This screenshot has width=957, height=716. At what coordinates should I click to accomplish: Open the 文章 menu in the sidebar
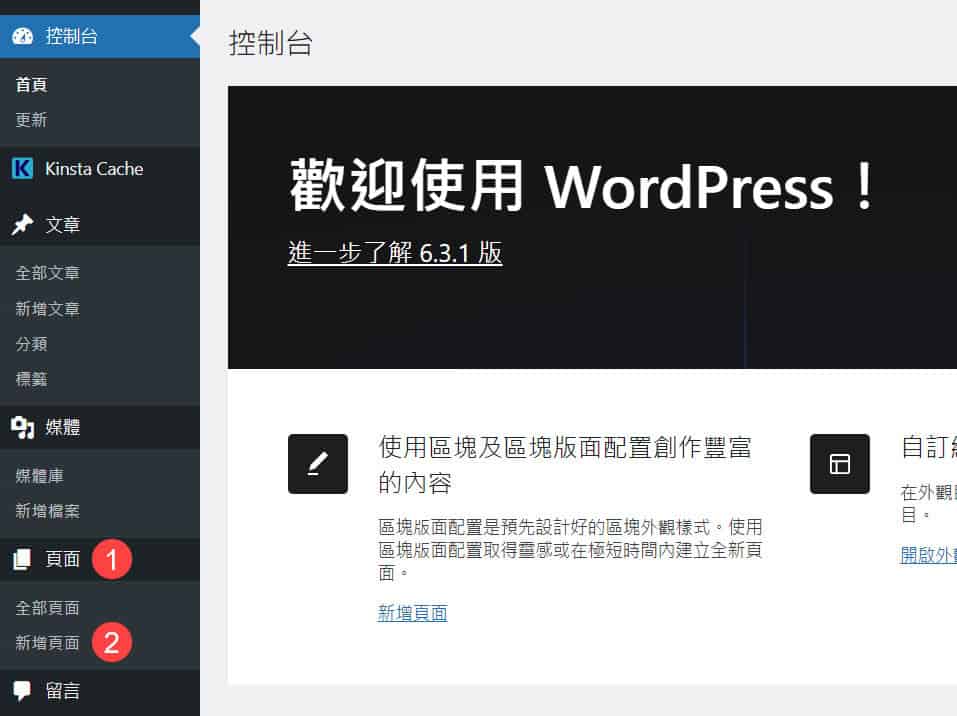(x=100, y=225)
